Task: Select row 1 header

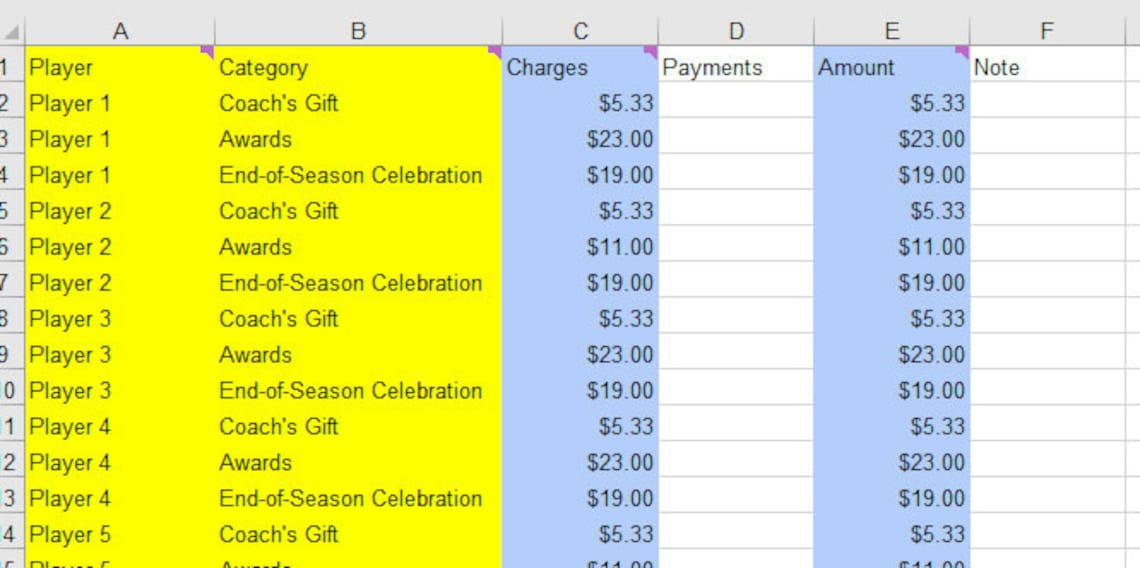Action: click(x=12, y=67)
